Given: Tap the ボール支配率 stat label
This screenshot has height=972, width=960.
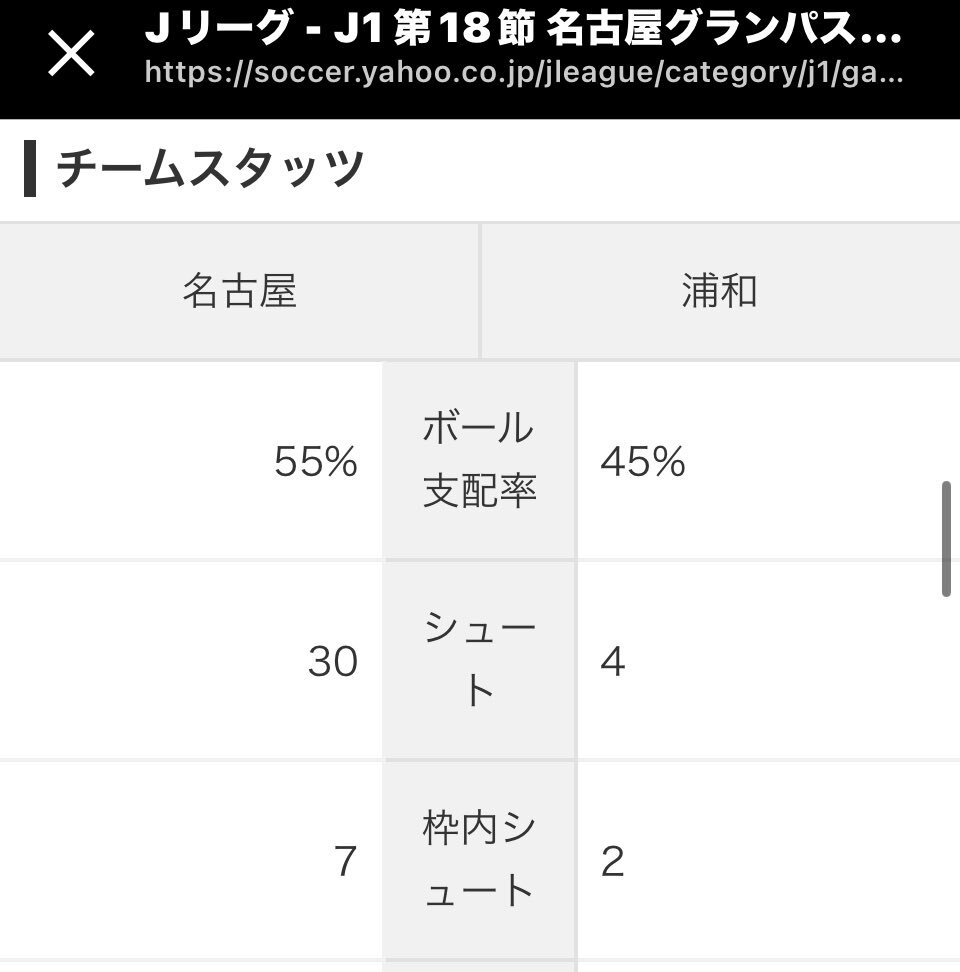Looking at the screenshot, I should (x=480, y=460).
